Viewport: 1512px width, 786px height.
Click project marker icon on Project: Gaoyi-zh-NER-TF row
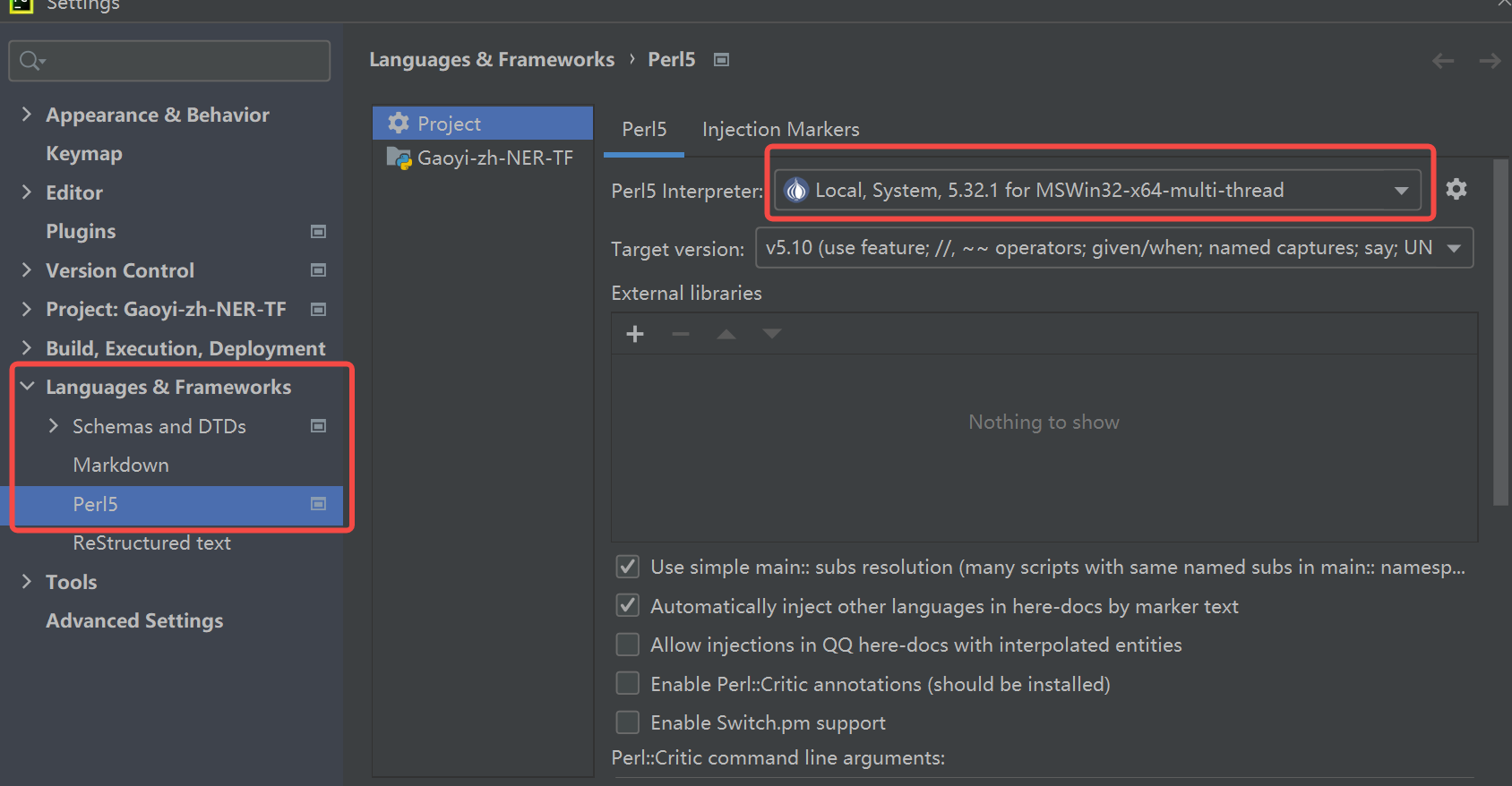pyautogui.click(x=318, y=309)
